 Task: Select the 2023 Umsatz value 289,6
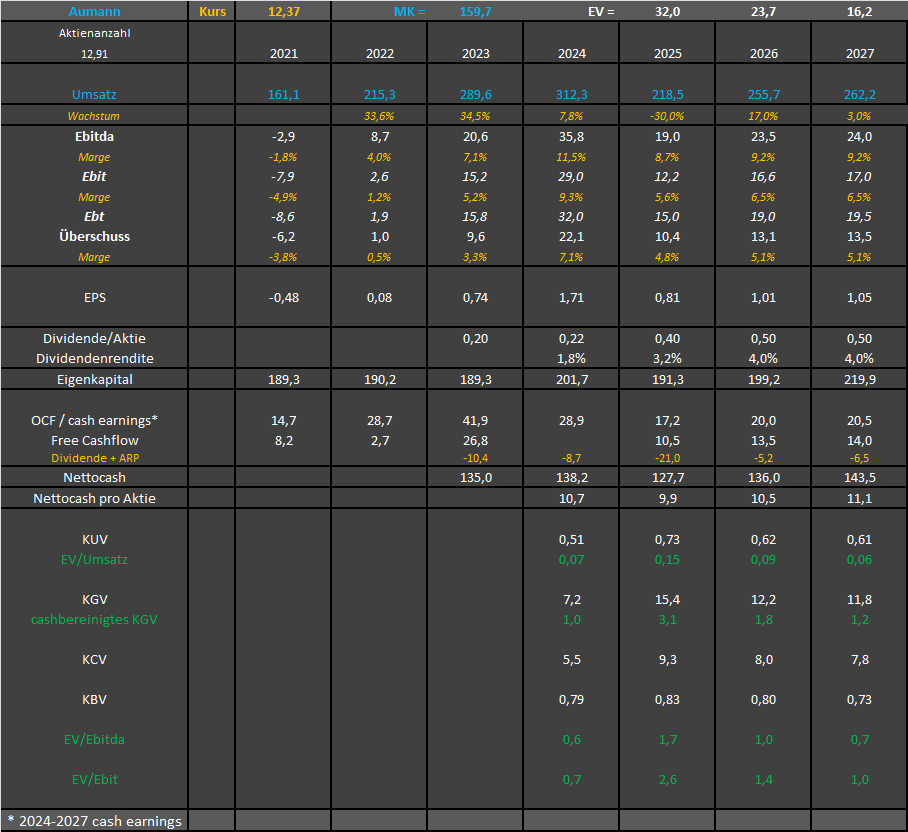(475, 95)
